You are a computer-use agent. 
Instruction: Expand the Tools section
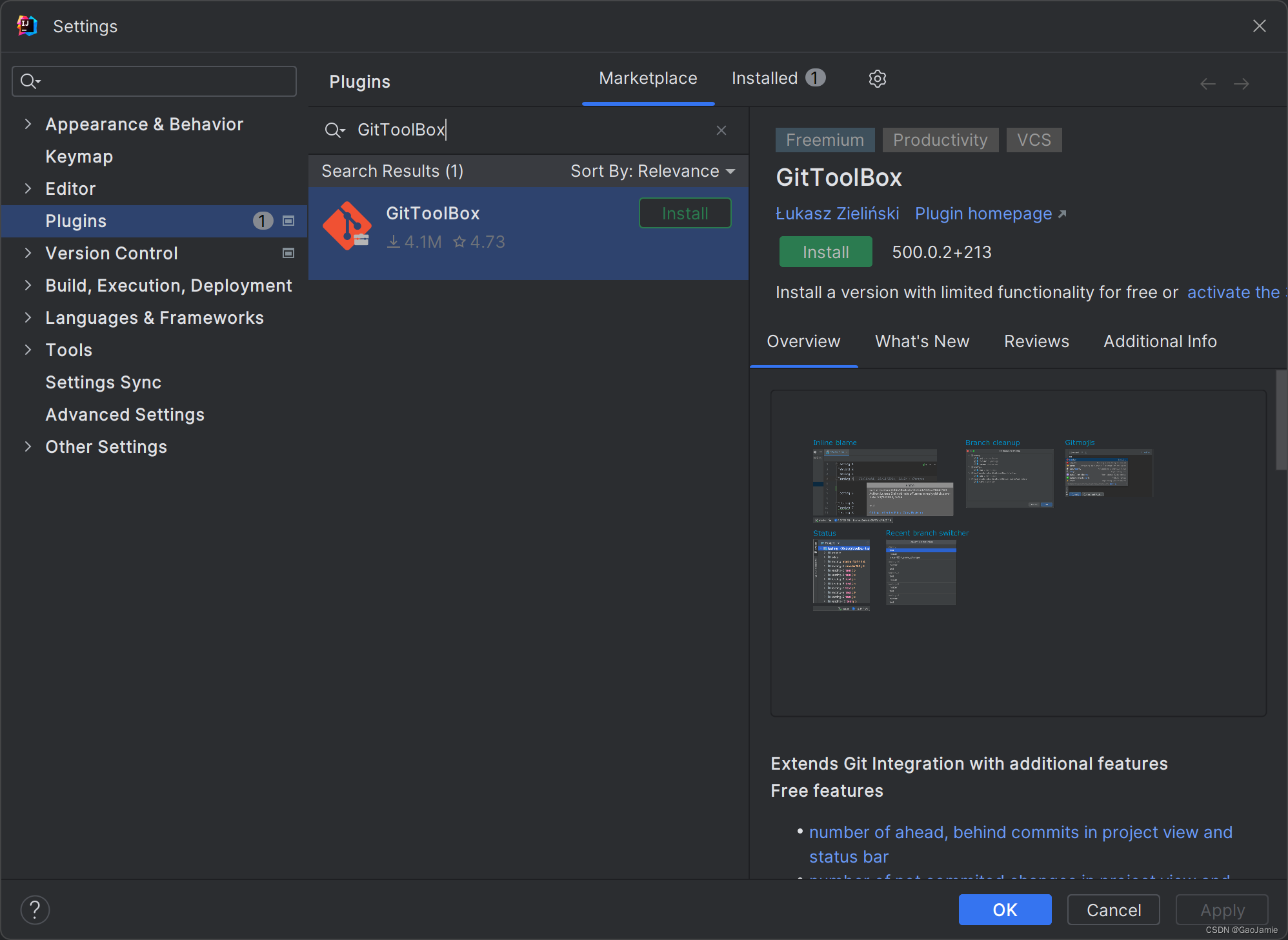point(28,350)
